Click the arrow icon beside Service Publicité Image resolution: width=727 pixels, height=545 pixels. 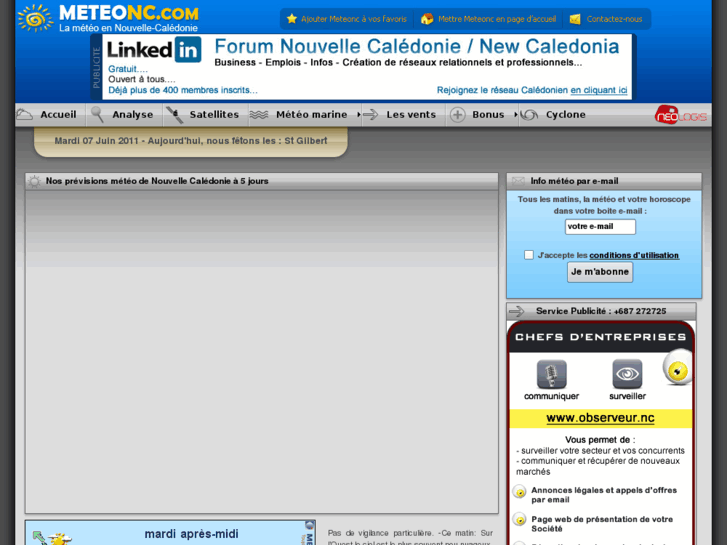[x=517, y=311]
